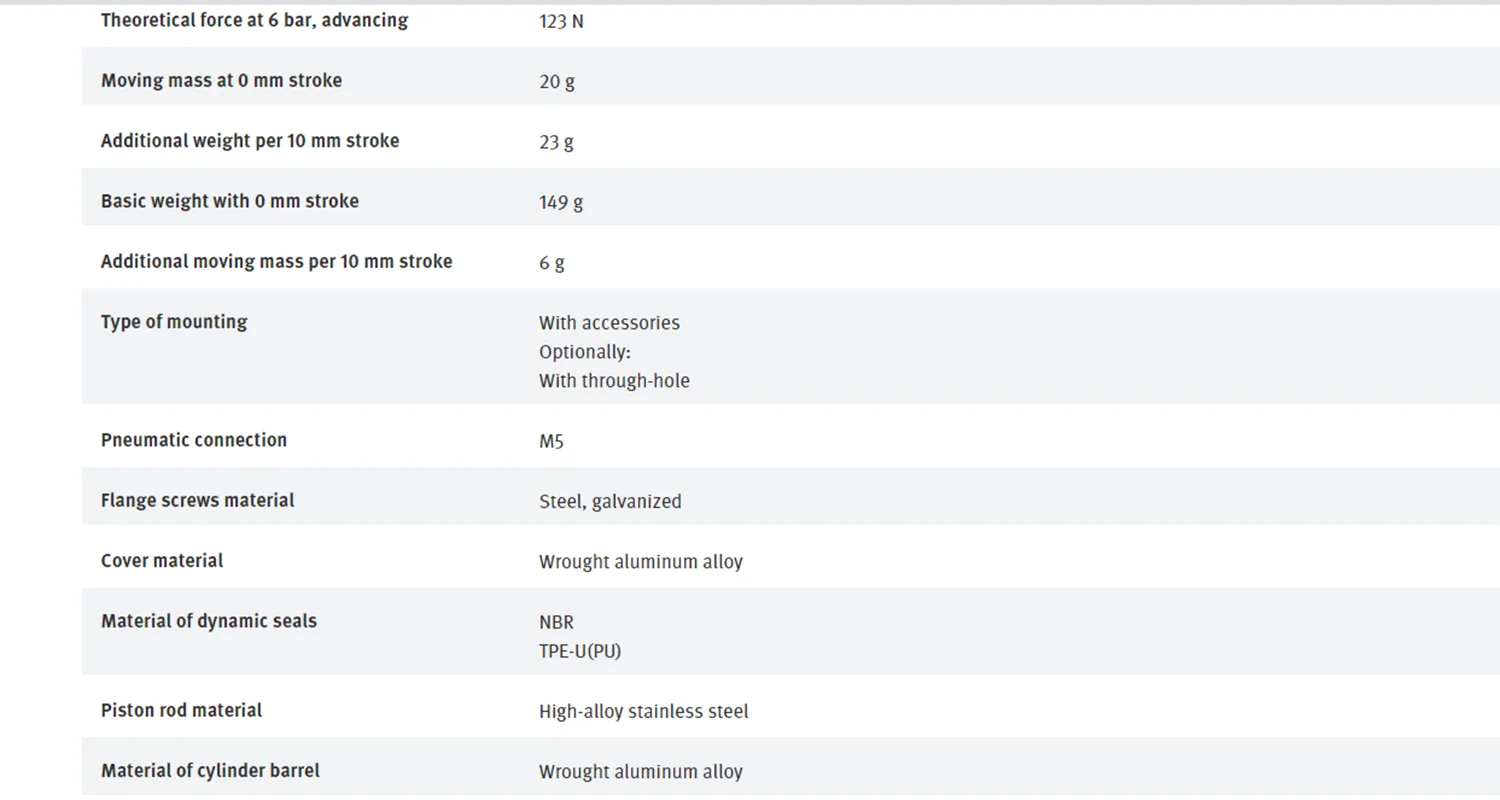This screenshot has height=800, width=1500.
Task: Click the "Material of cylinder barrel" label
Action: click(210, 771)
